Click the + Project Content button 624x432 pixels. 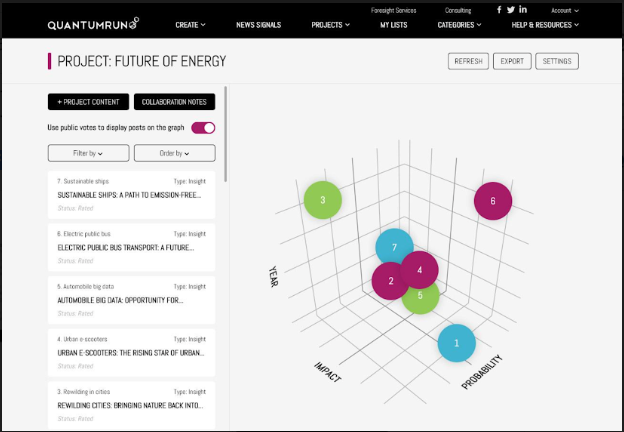point(88,102)
